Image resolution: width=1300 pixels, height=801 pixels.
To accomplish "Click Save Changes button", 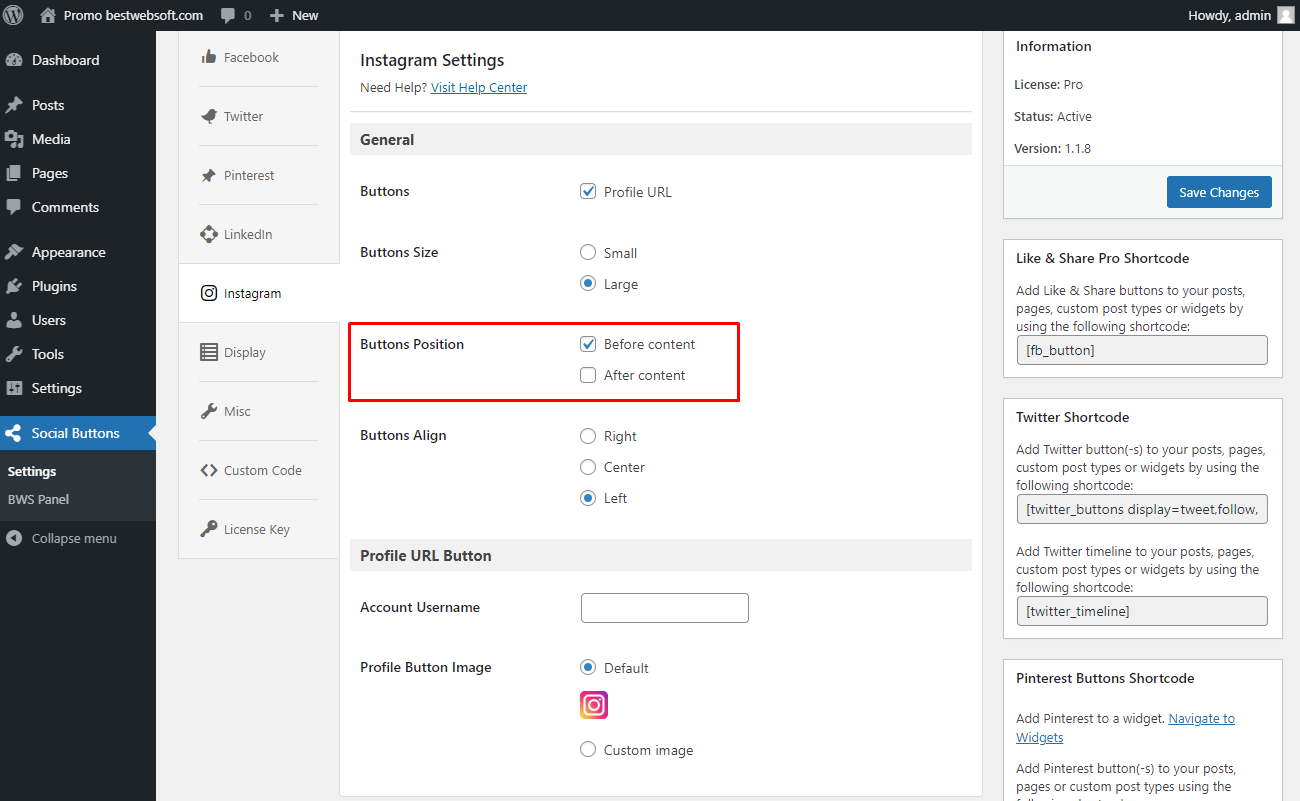I will point(1219,192).
